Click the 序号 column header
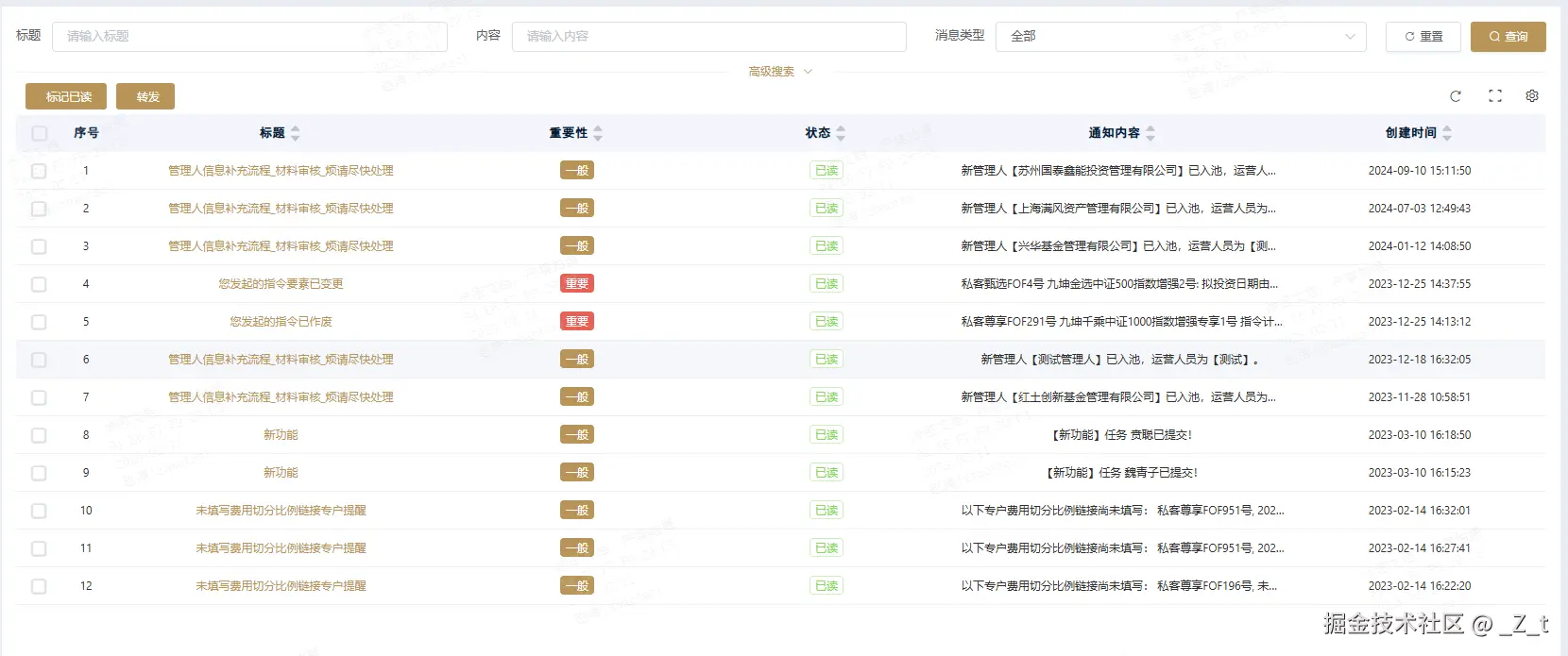 86,133
